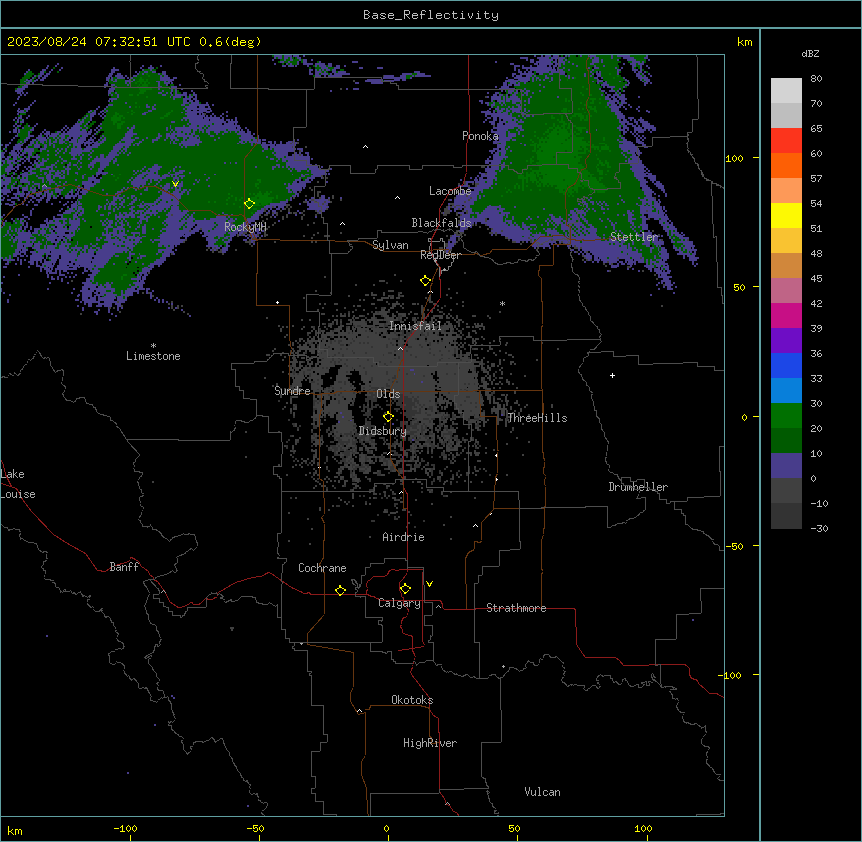Click the RedDeer label

click(x=440, y=255)
